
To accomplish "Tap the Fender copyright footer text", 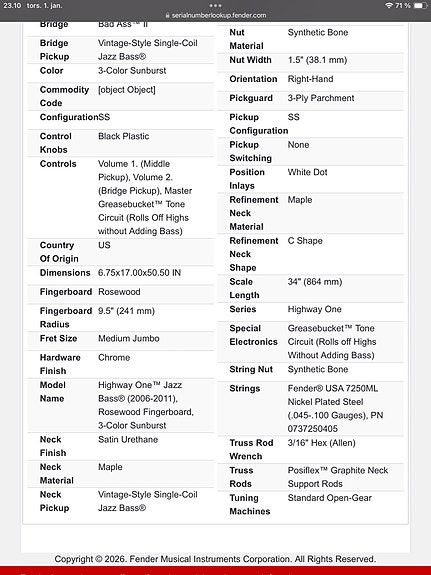I will 215,559.
